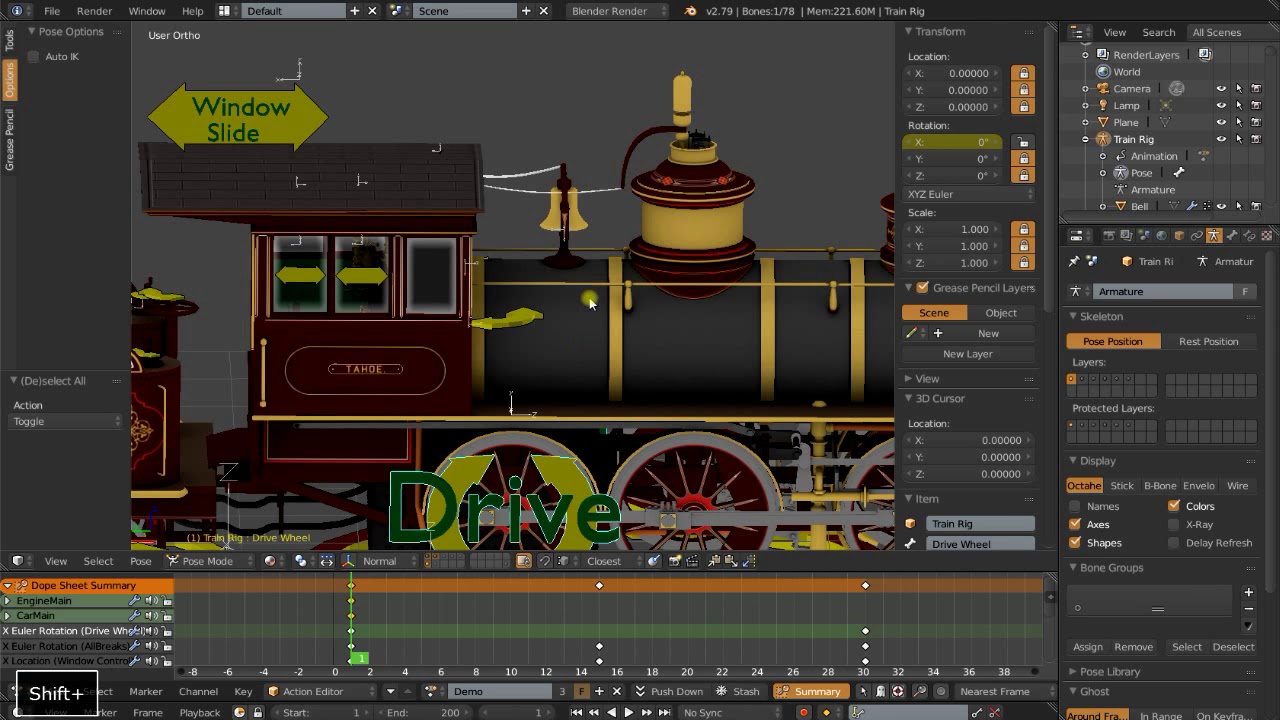1280x720 pixels.
Task: Browse actions icon left of Demo
Action: click(432, 691)
